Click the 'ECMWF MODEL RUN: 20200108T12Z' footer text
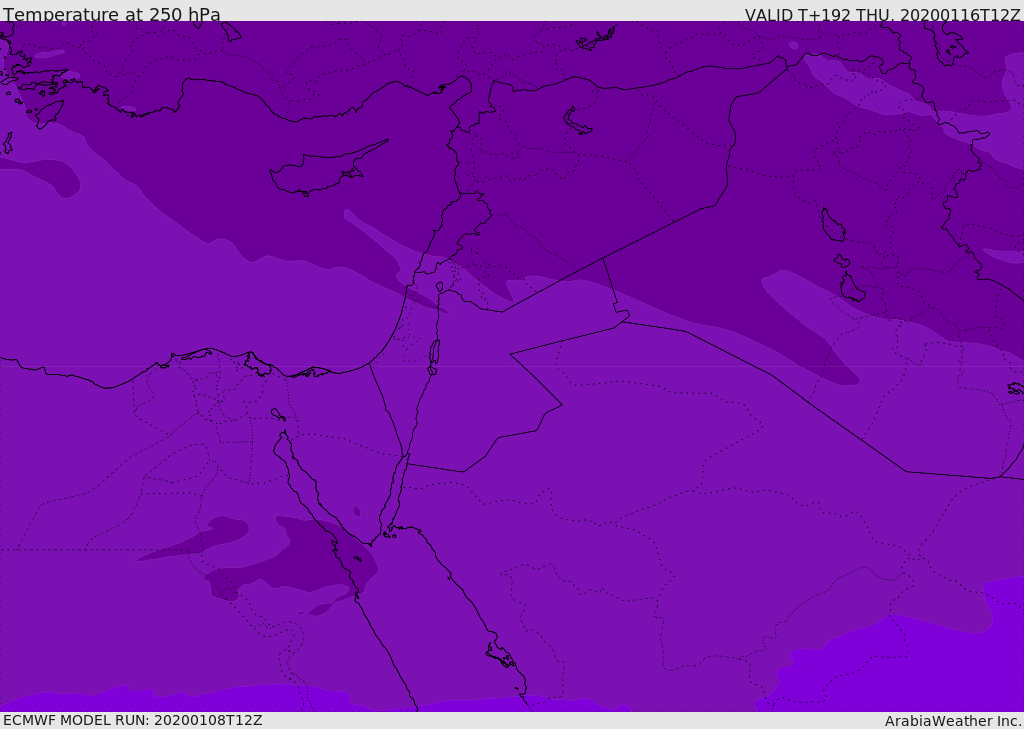Screen dimensions: 1024x729 [133, 721]
